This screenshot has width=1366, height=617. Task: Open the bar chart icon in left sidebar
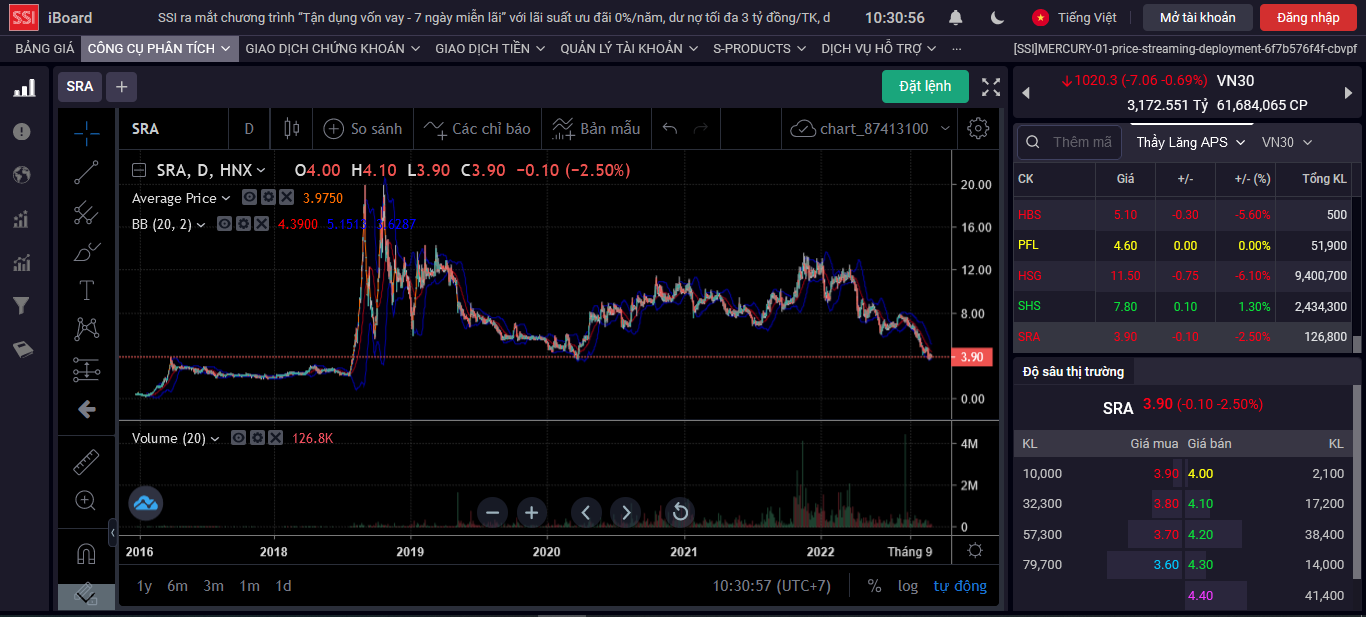click(x=23, y=89)
